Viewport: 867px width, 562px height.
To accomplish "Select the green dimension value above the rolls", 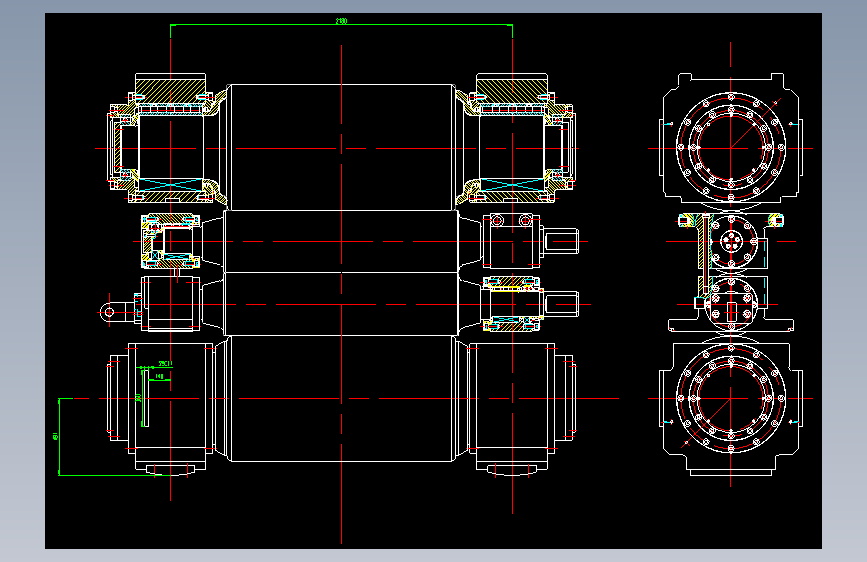I will (x=341, y=21).
